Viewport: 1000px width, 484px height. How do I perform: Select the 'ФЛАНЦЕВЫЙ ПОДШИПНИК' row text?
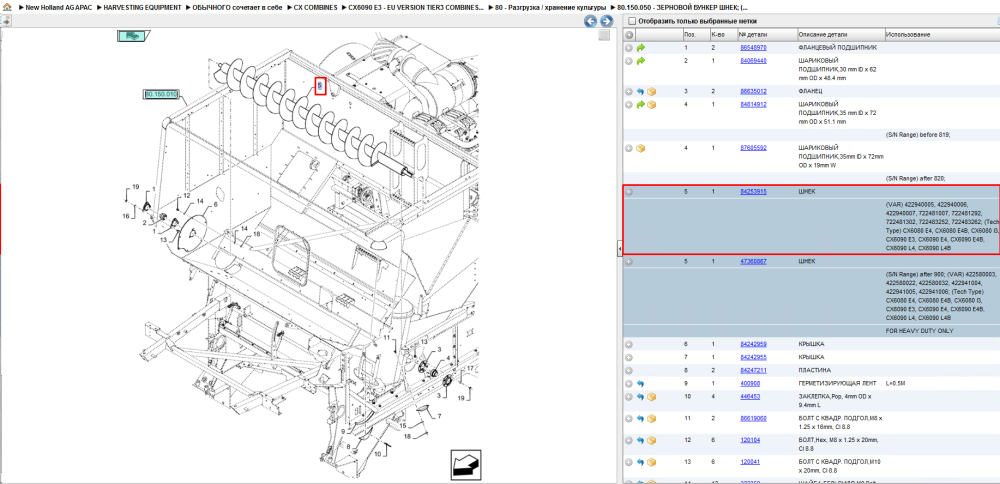point(838,48)
